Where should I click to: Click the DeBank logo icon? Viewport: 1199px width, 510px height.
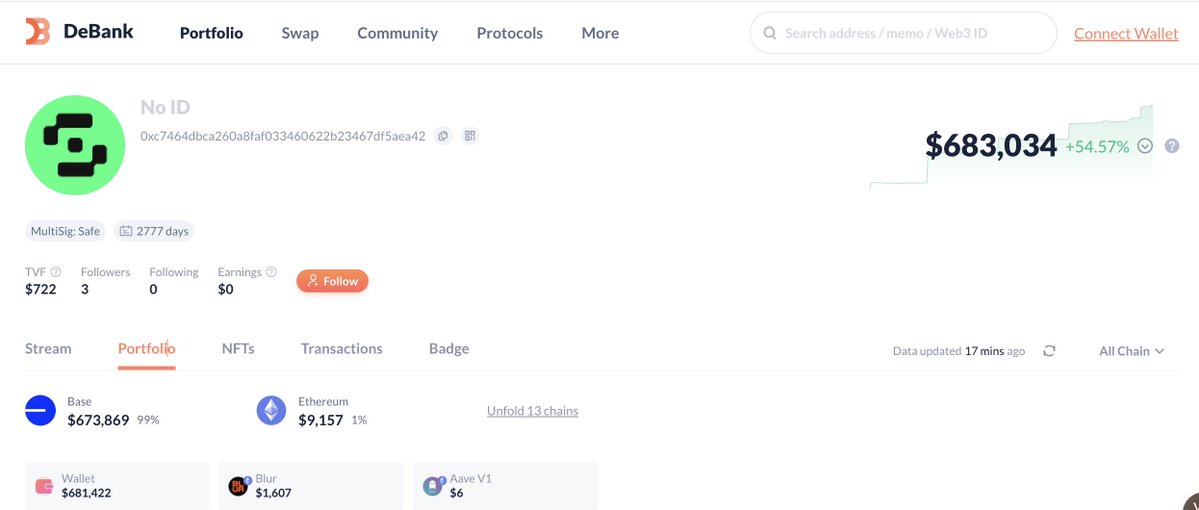[37, 32]
